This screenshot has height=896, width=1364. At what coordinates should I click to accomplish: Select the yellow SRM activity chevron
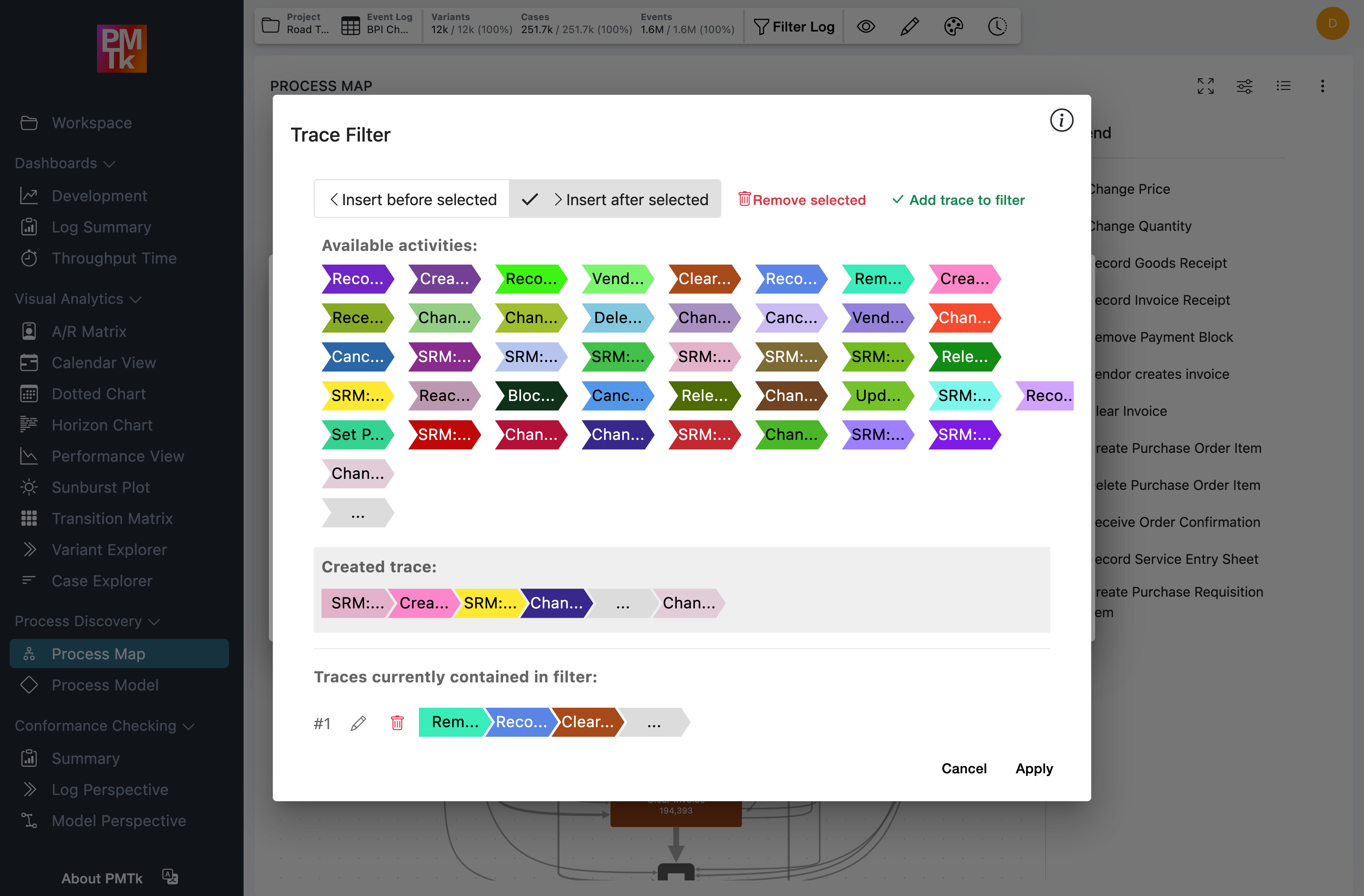coord(357,395)
